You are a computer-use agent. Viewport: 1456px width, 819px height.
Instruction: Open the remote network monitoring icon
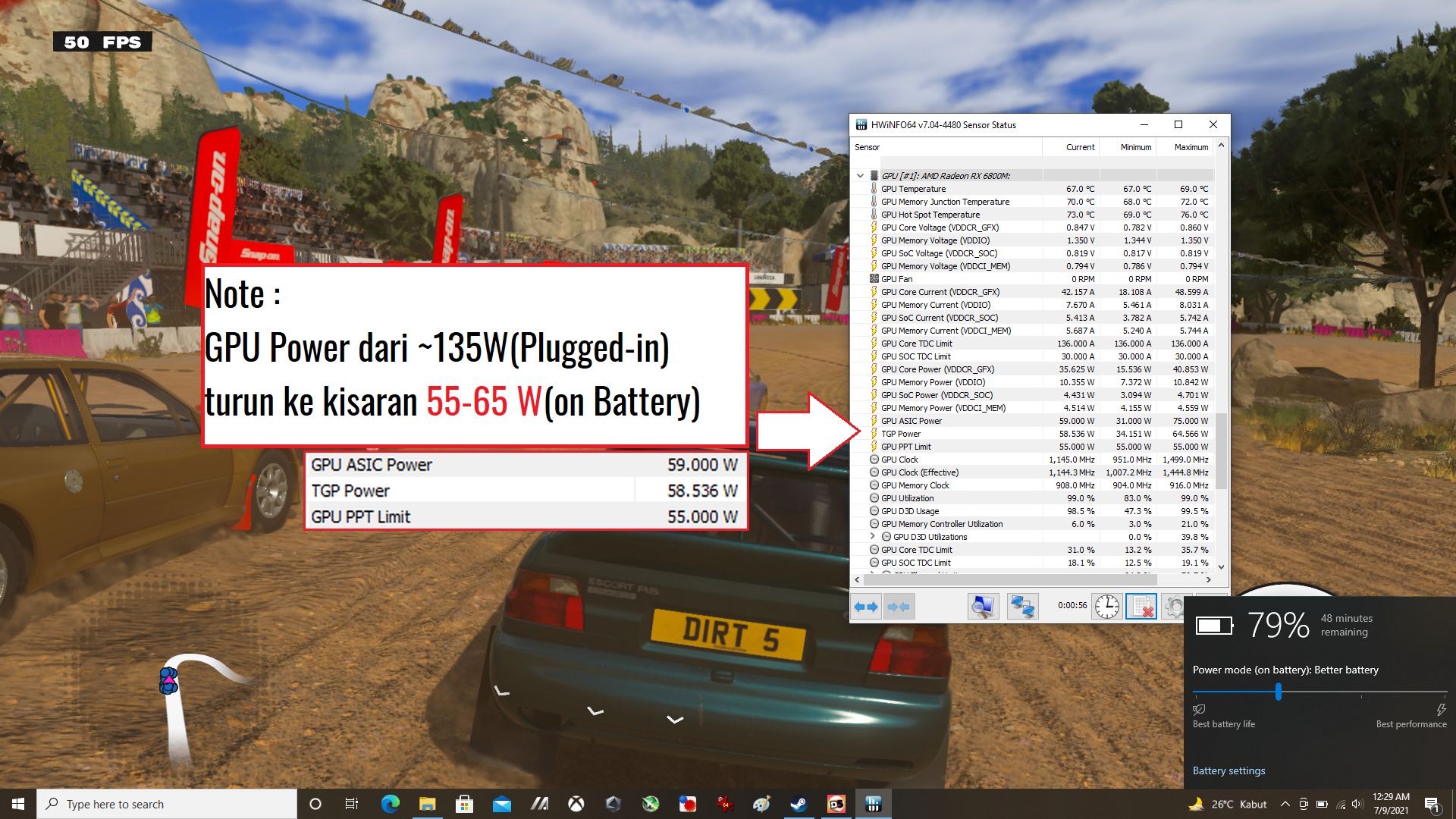[1022, 607]
